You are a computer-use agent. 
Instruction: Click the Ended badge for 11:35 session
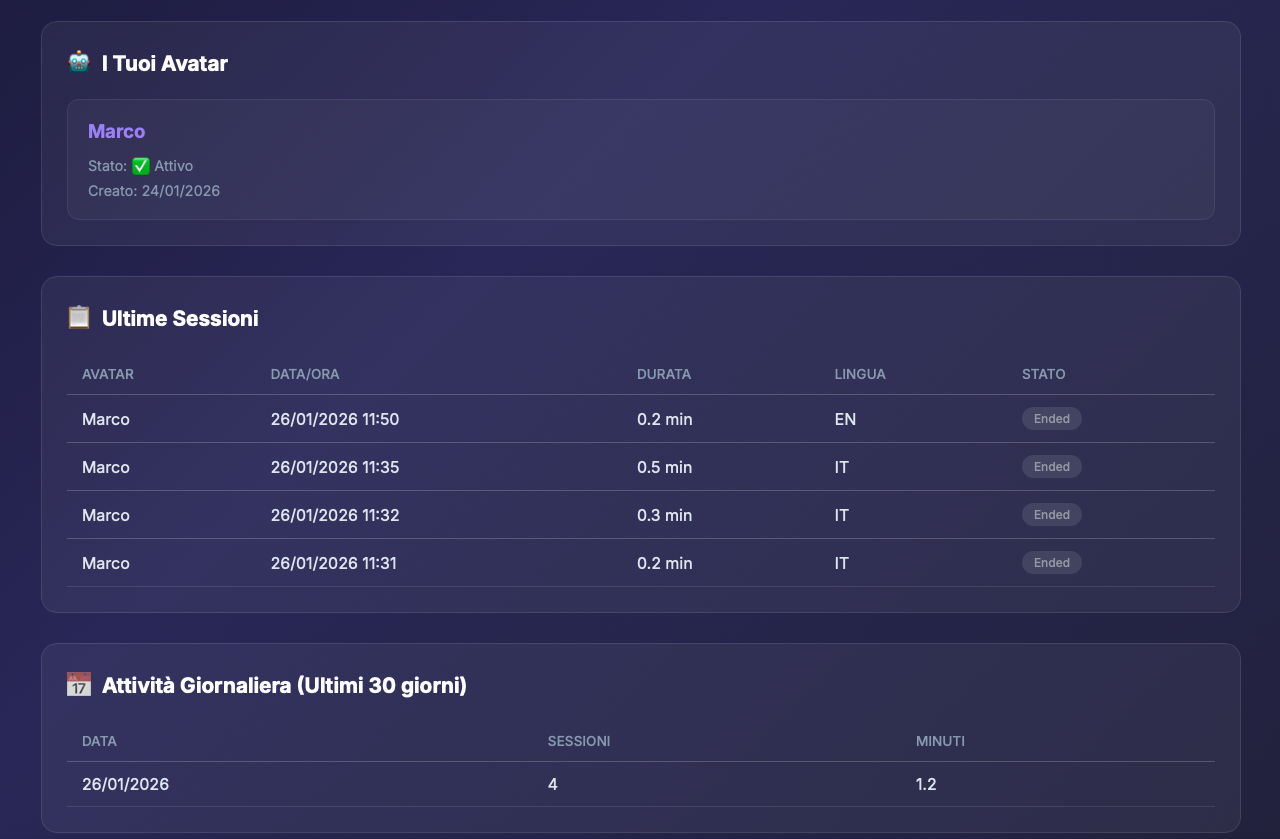point(1051,467)
